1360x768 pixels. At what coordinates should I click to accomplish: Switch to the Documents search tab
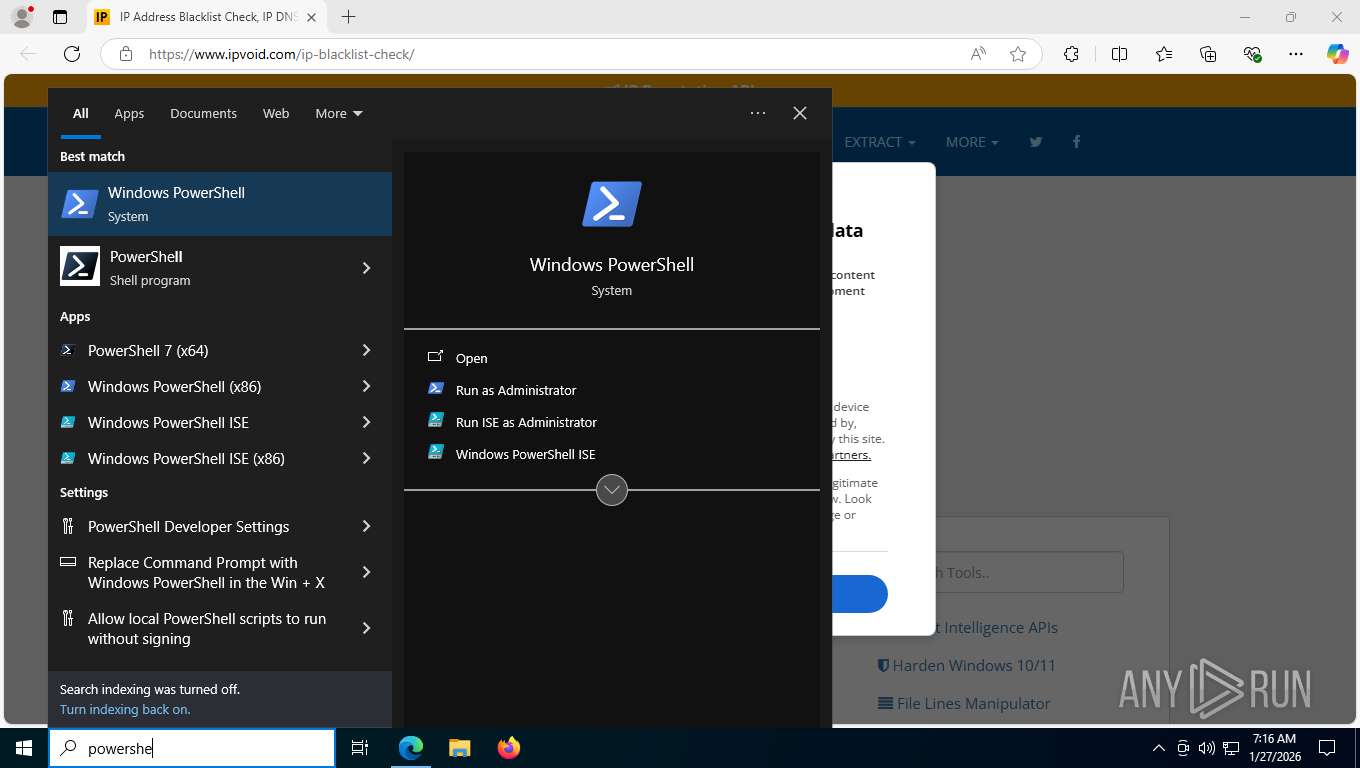(203, 113)
